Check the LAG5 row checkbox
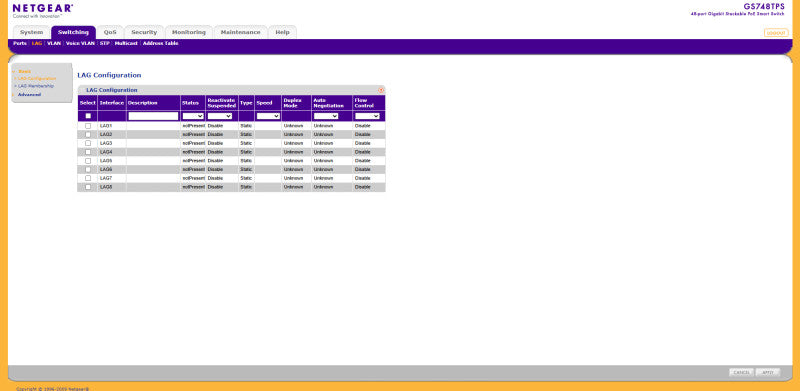800x391 pixels. click(88, 160)
